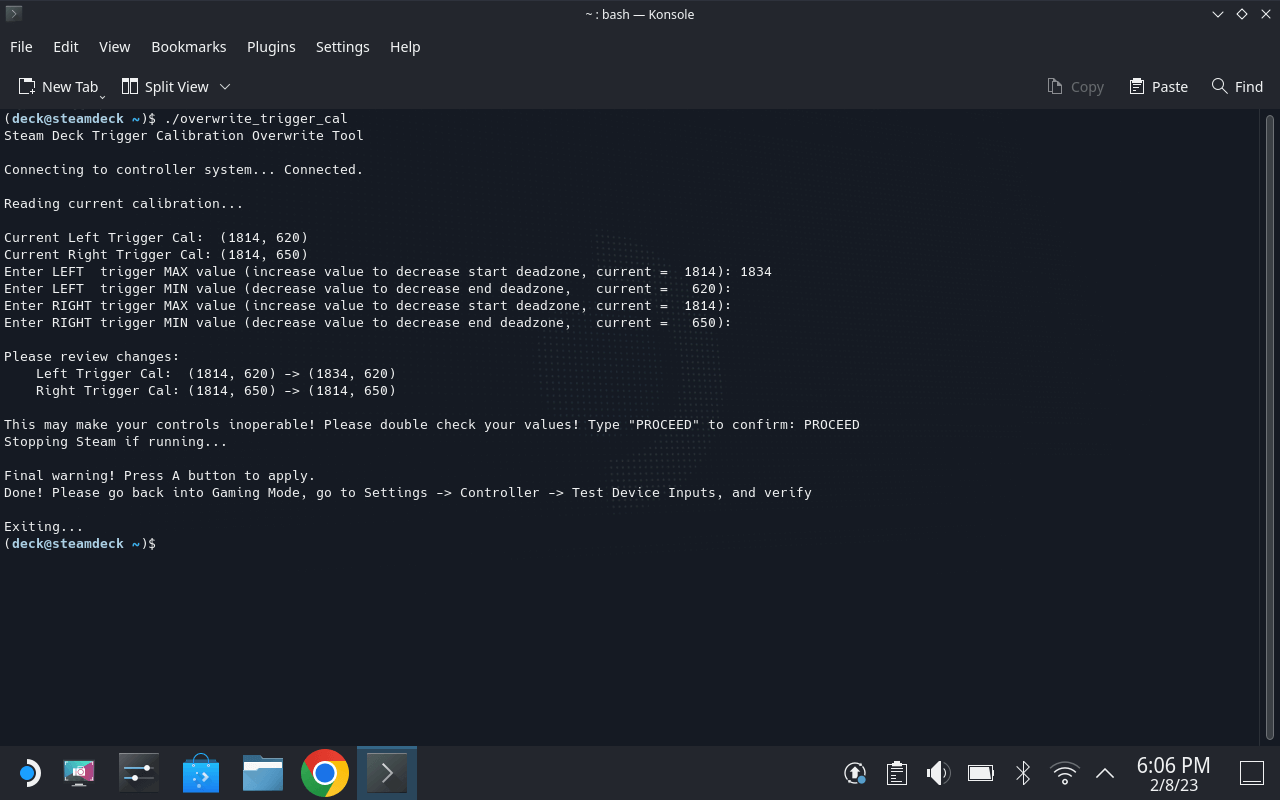Click the Copy toolbar button
Viewport: 1280px width, 800px height.
point(1076,87)
